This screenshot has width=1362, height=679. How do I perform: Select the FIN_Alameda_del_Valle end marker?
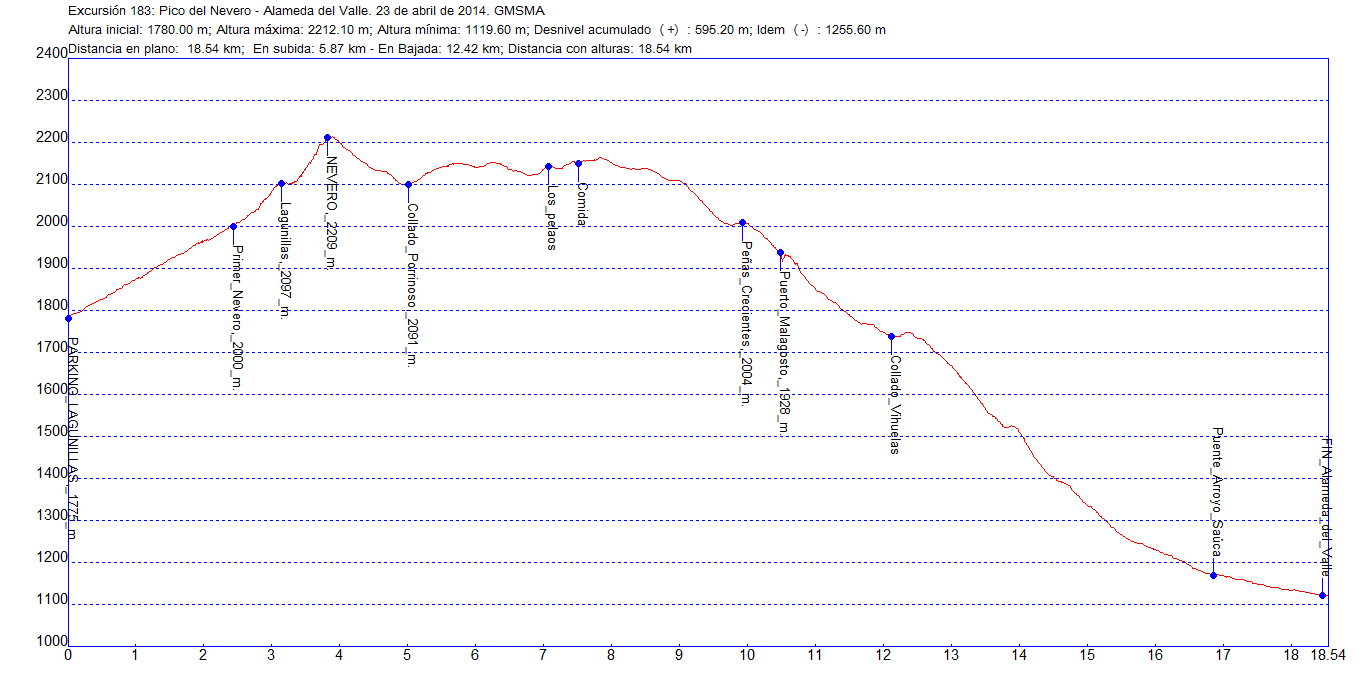1323,595
